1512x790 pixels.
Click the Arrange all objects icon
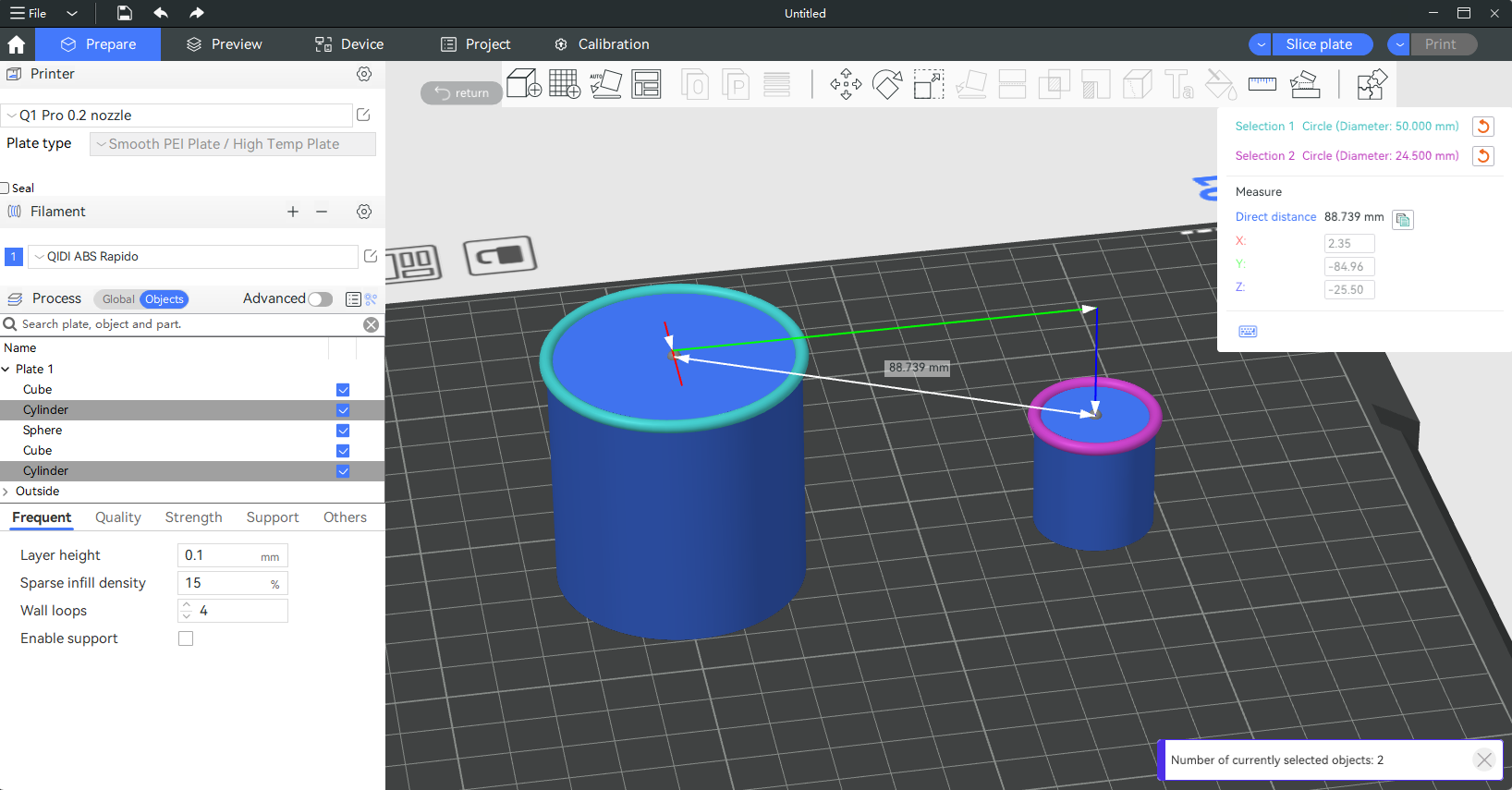[x=646, y=84]
